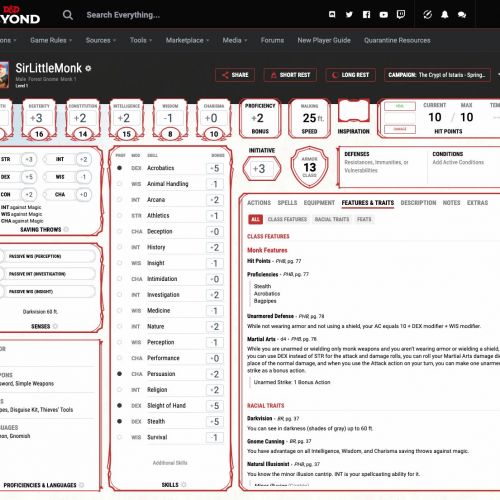Switch to the Spells tab
Image resolution: width=500 pixels, height=500 pixels.
pyautogui.click(x=287, y=203)
